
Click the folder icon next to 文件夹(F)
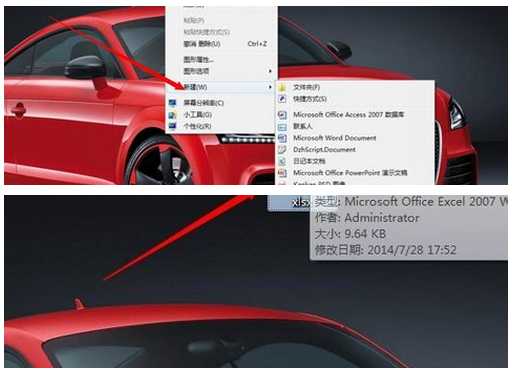coord(282,87)
